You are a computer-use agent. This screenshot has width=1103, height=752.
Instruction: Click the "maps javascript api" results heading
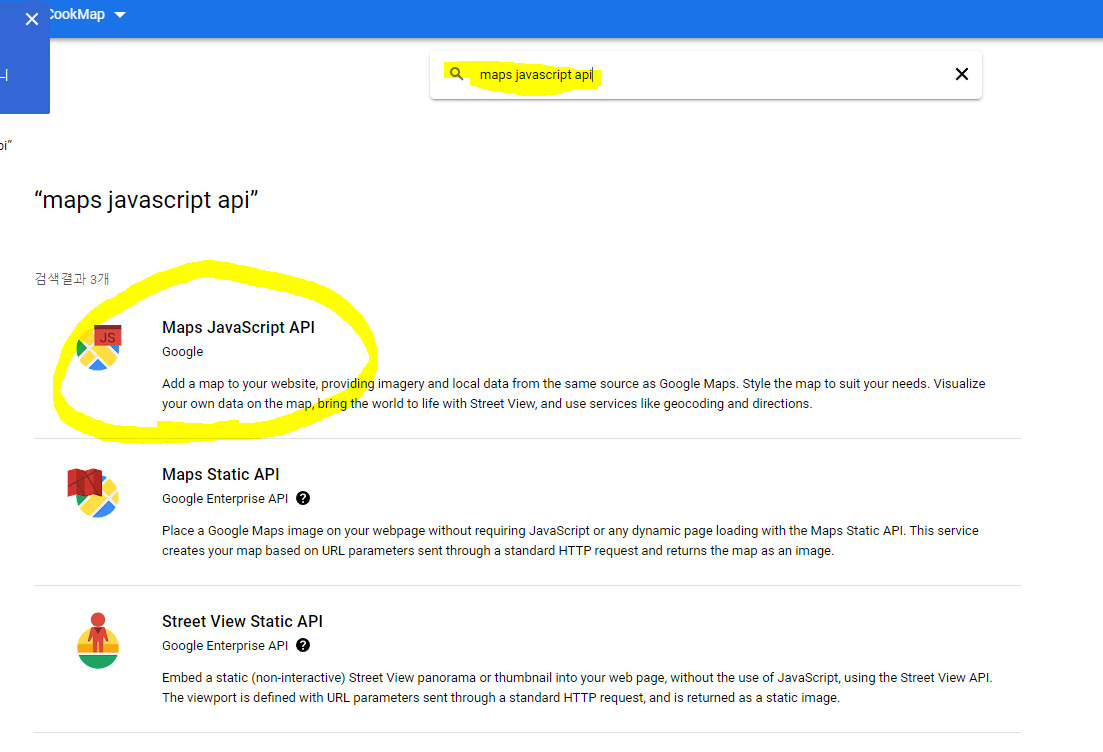click(146, 200)
